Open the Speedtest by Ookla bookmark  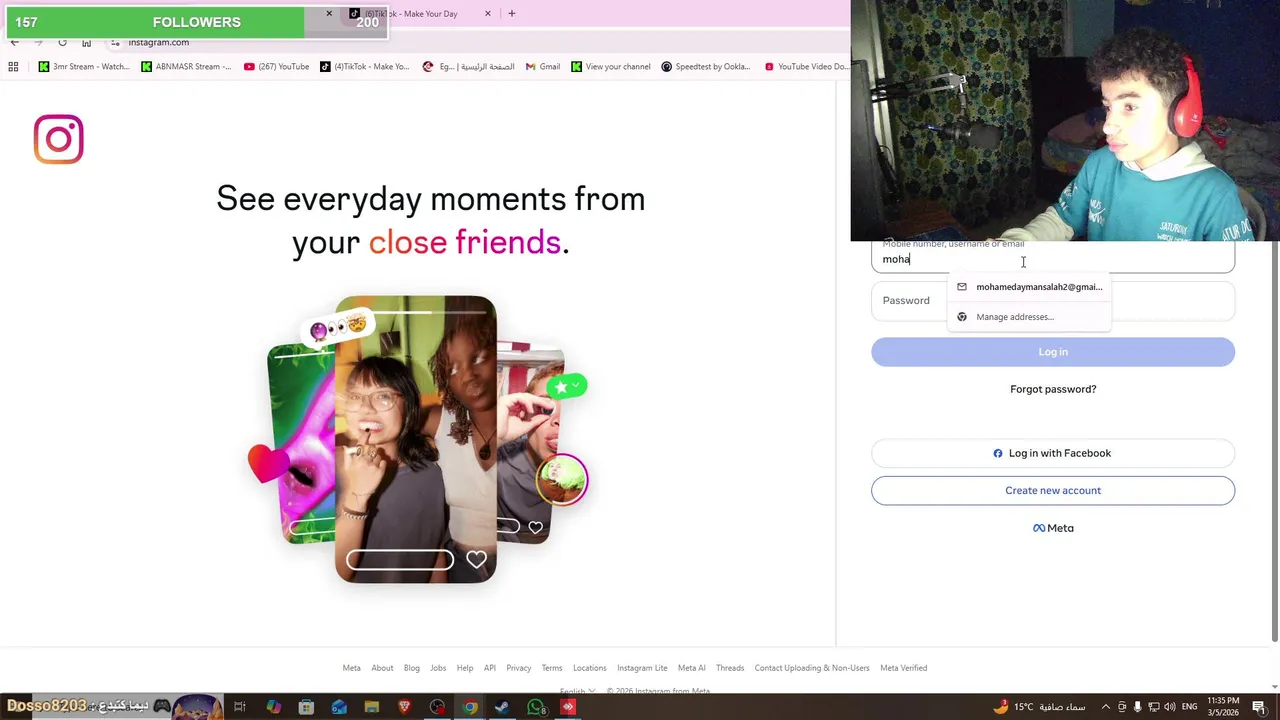(x=705, y=67)
